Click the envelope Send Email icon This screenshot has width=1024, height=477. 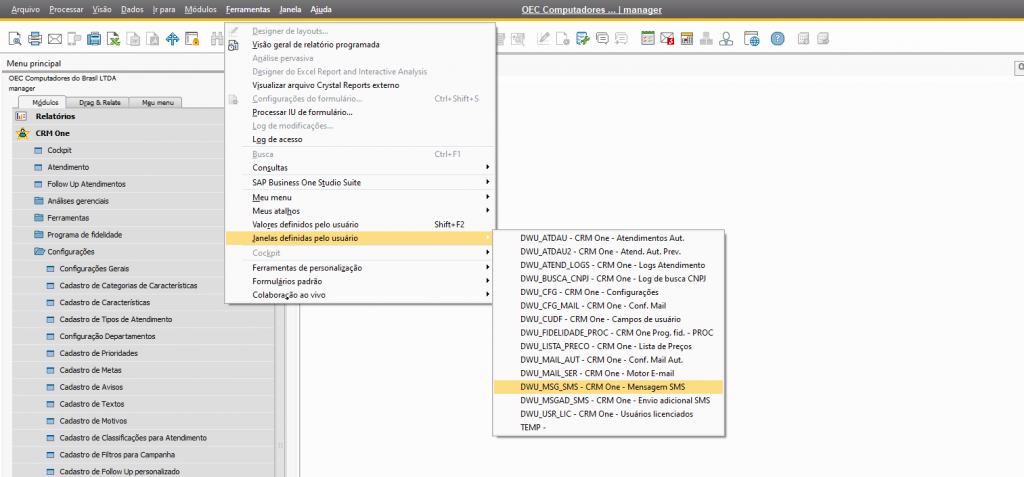pos(55,39)
